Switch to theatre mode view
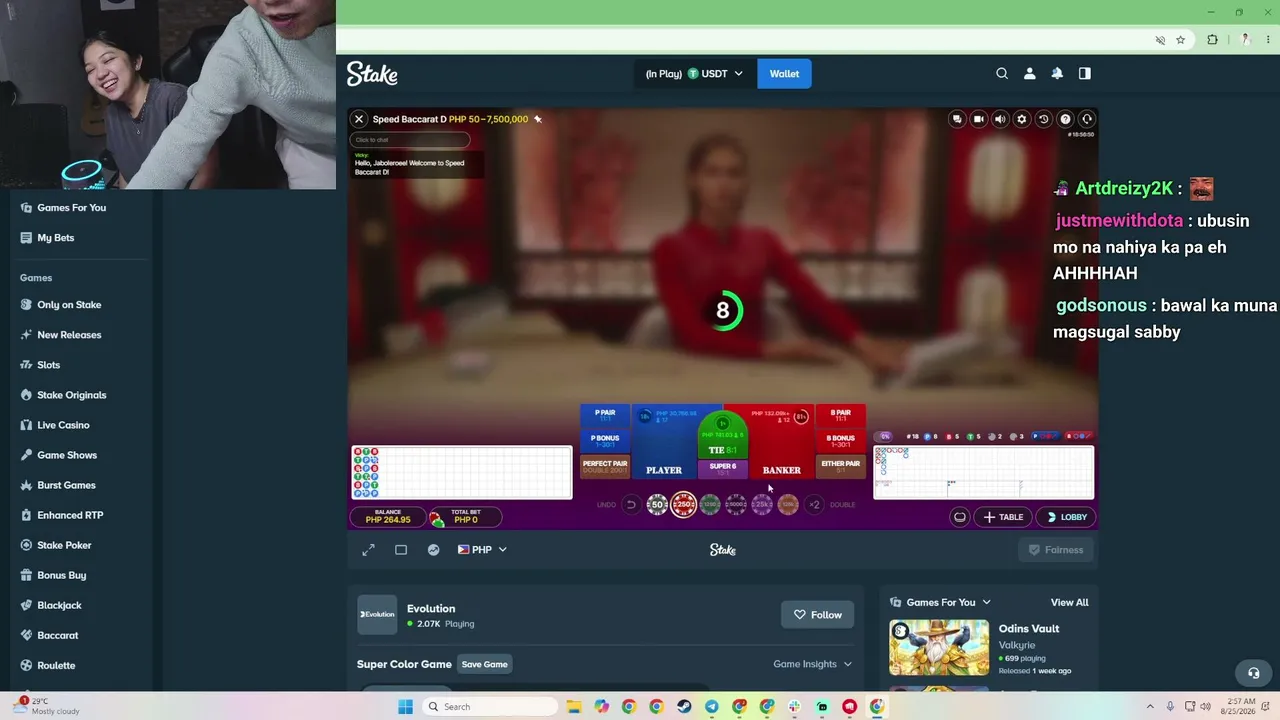Image resolution: width=1280 pixels, height=720 pixels. pos(401,550)
